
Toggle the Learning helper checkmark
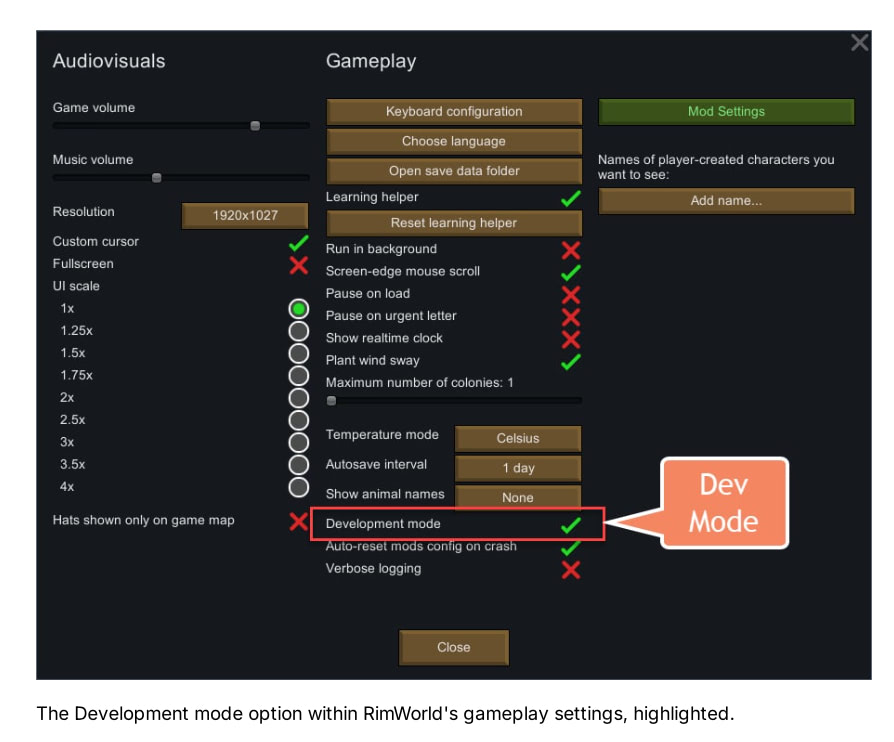point(570,198)
